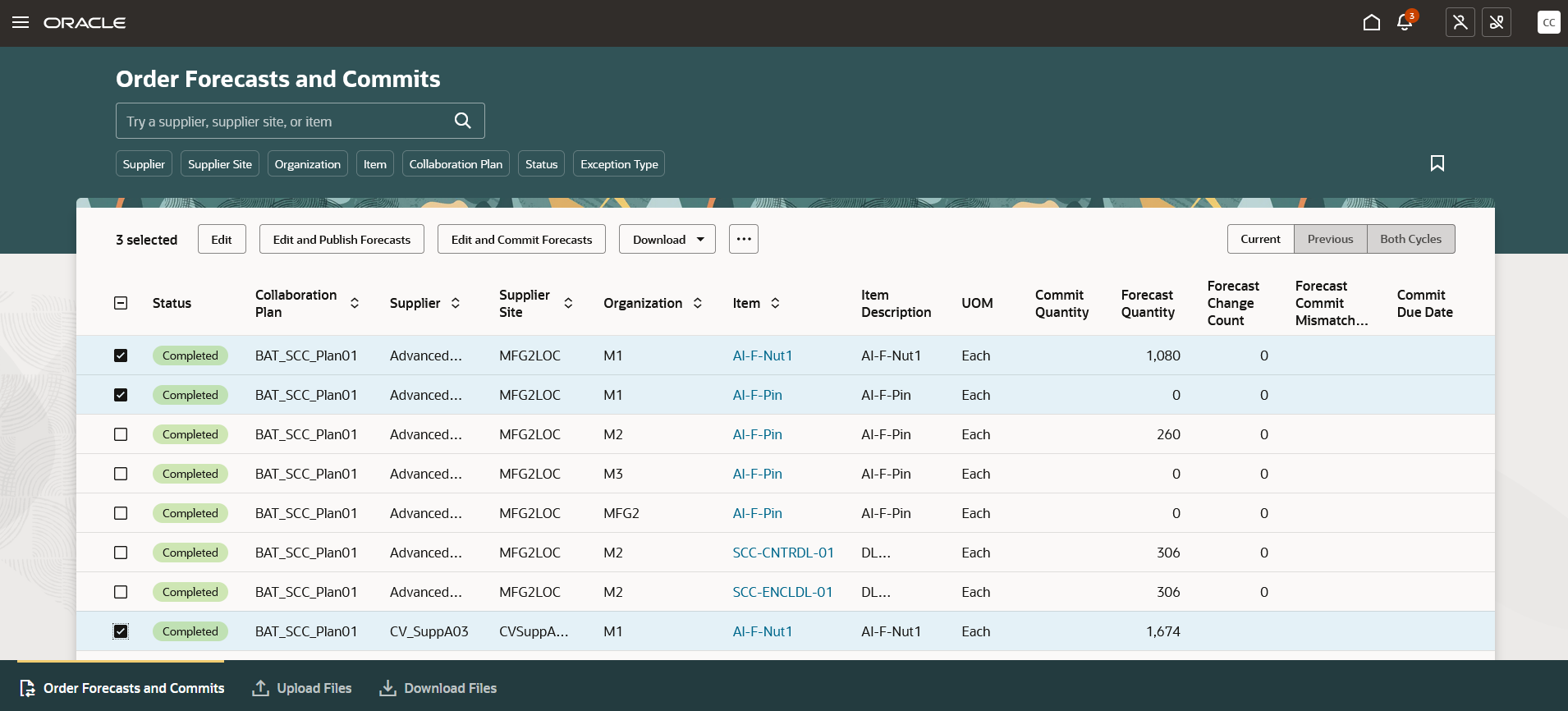
Task: Click Edit and Commit Forecasts
Action: click(521, 239)
